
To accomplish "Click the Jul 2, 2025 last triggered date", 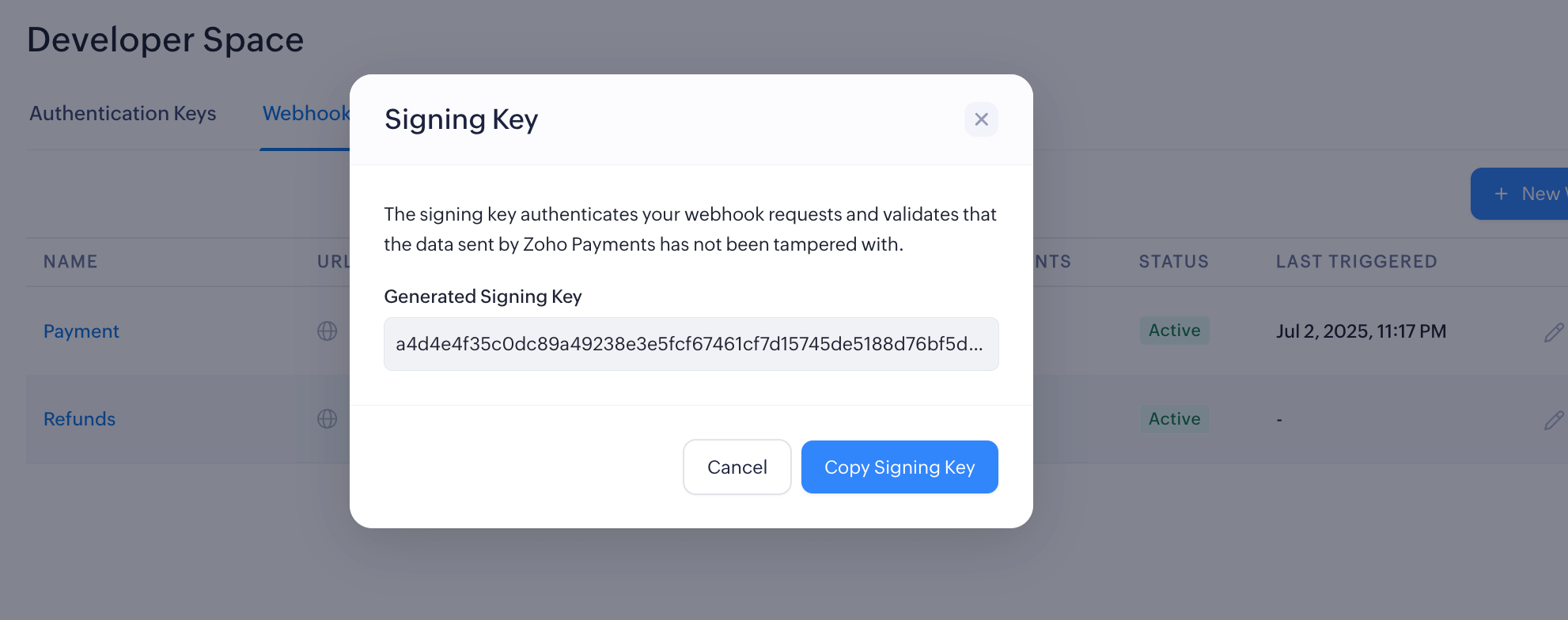I will pos(1361,331).
